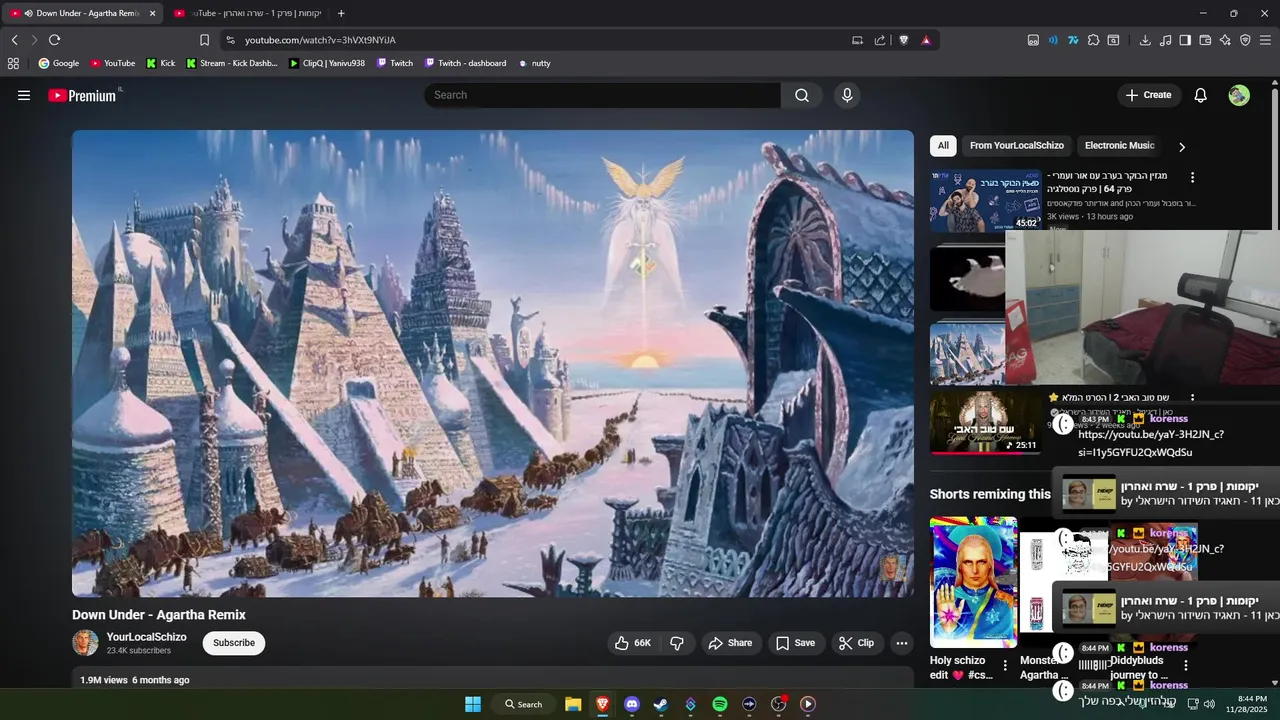Like the video with thumbs up
Image resolution: width=1280 pixels, height=720 pixels.
[632, 643]
